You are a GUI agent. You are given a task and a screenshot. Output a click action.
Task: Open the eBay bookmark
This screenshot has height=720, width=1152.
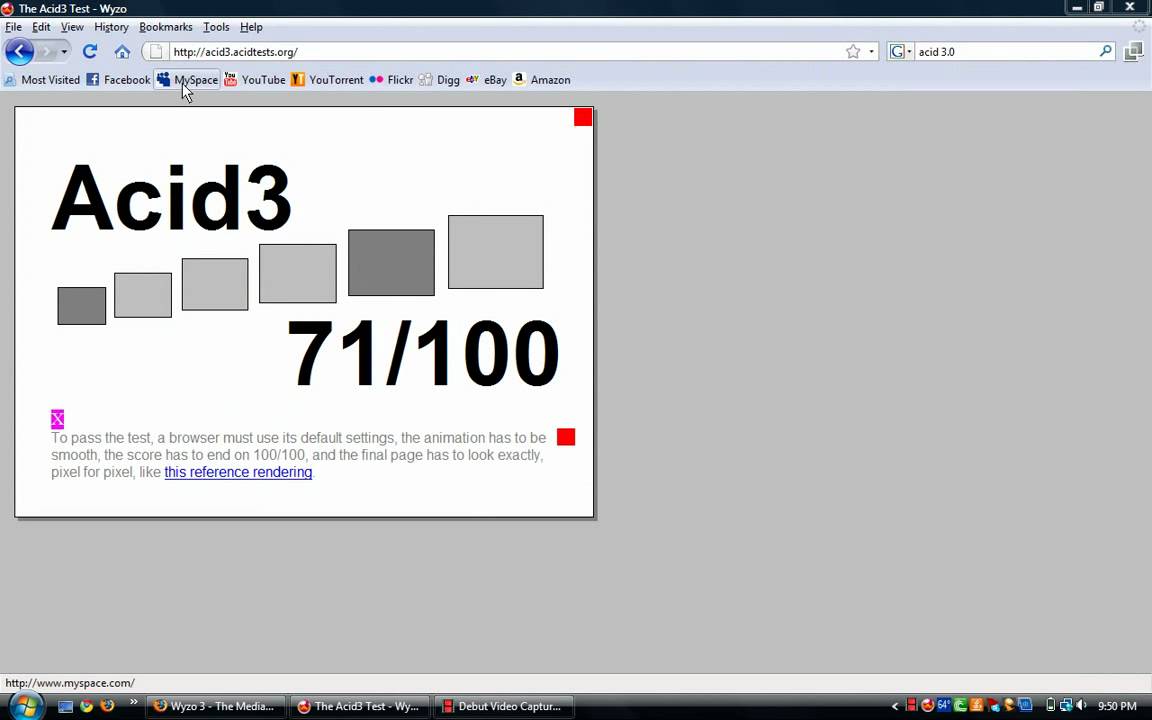click(486, 80)
